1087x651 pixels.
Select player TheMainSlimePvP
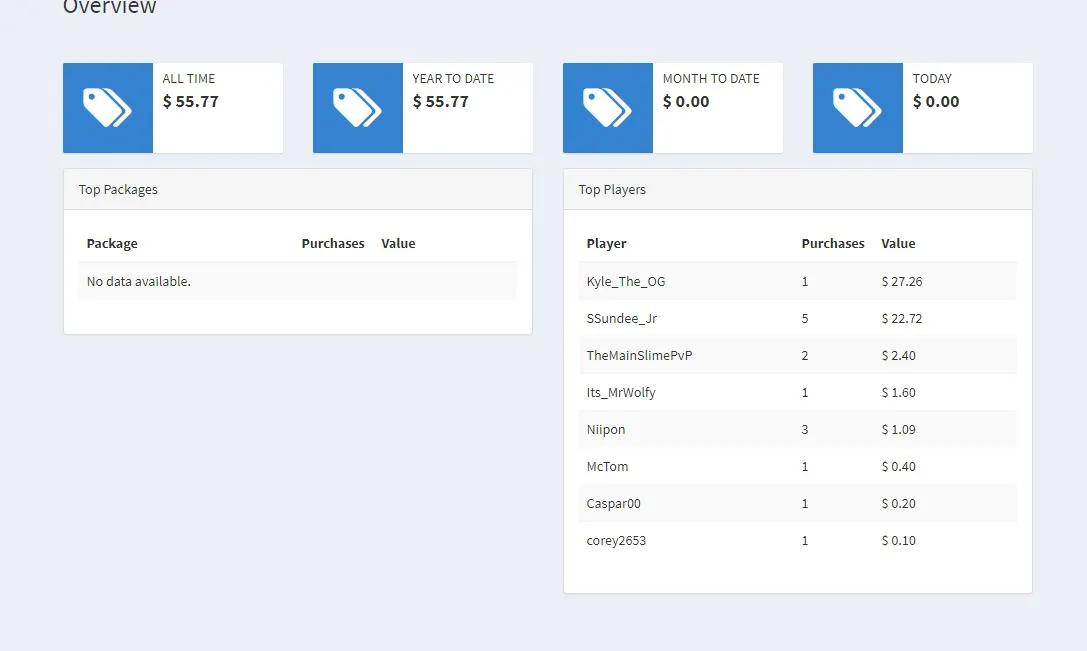tap(639, 355)
